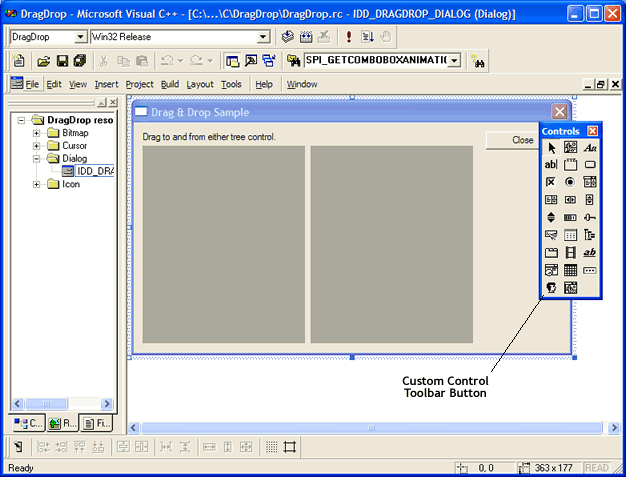Open the Build menu
This screenshot has width=626, height=477.
click(170, 85)
